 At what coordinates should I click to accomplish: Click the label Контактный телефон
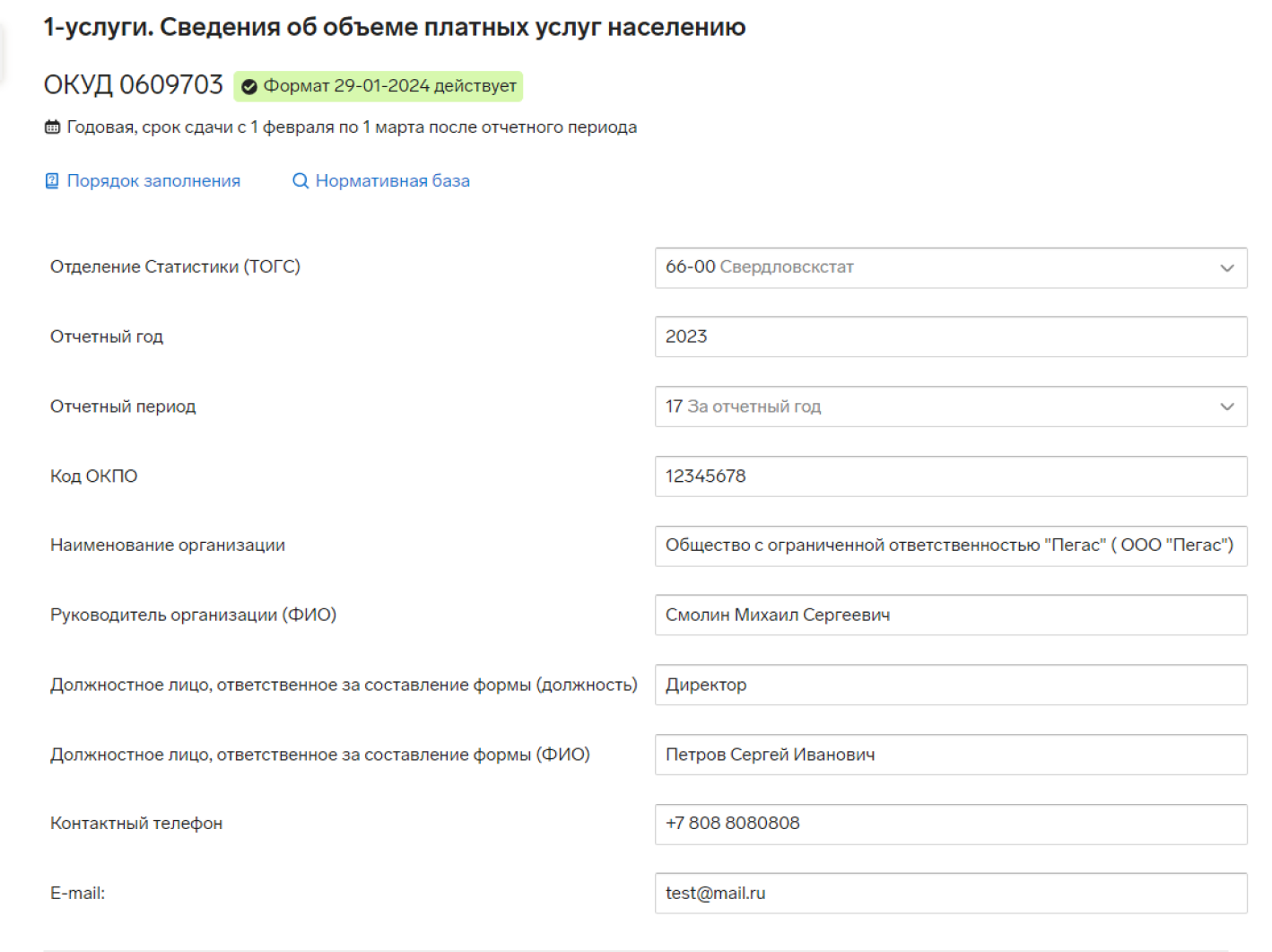(x=136, y=824)
